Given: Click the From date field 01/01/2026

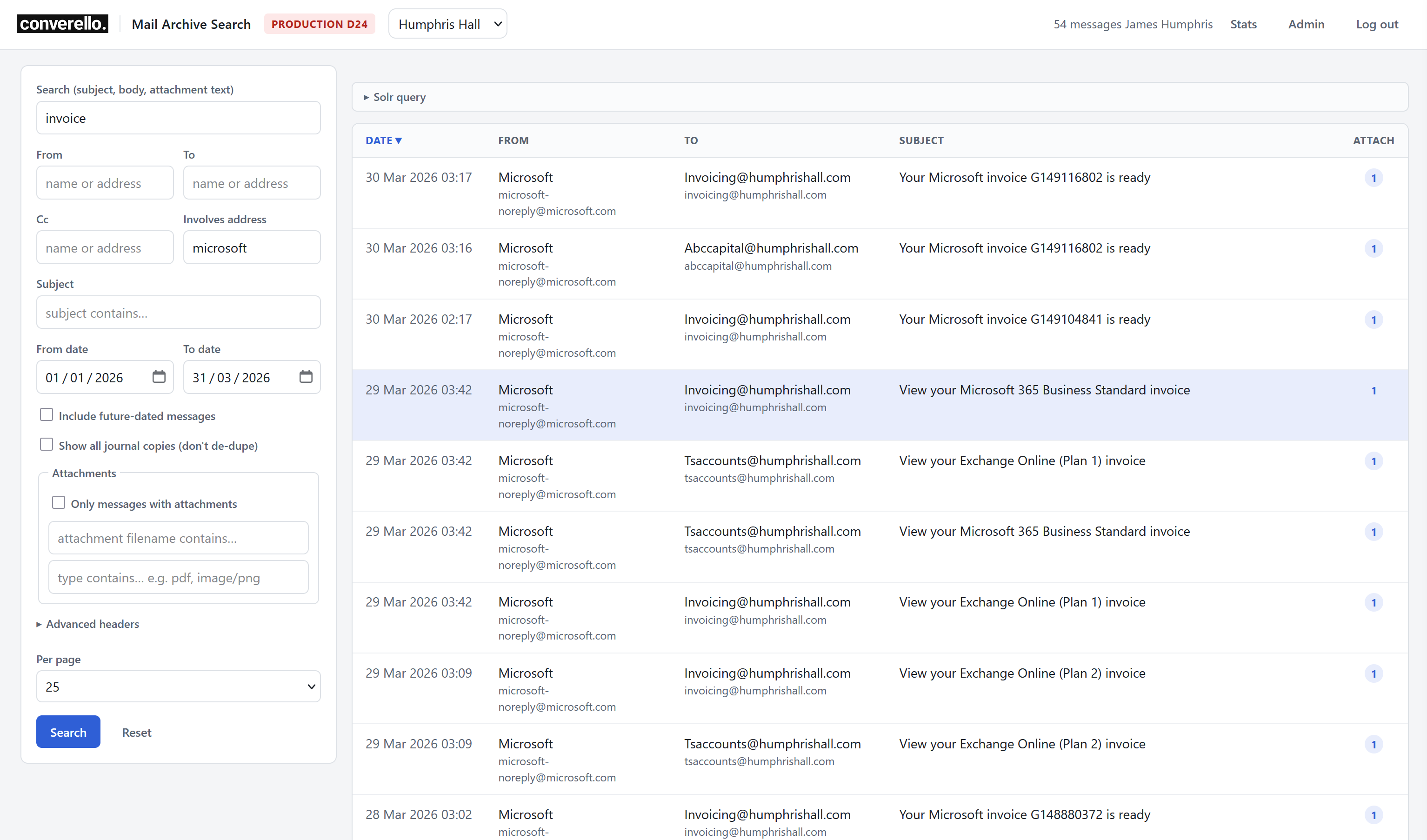Looking at the screenshot, I should click(105, 377).
